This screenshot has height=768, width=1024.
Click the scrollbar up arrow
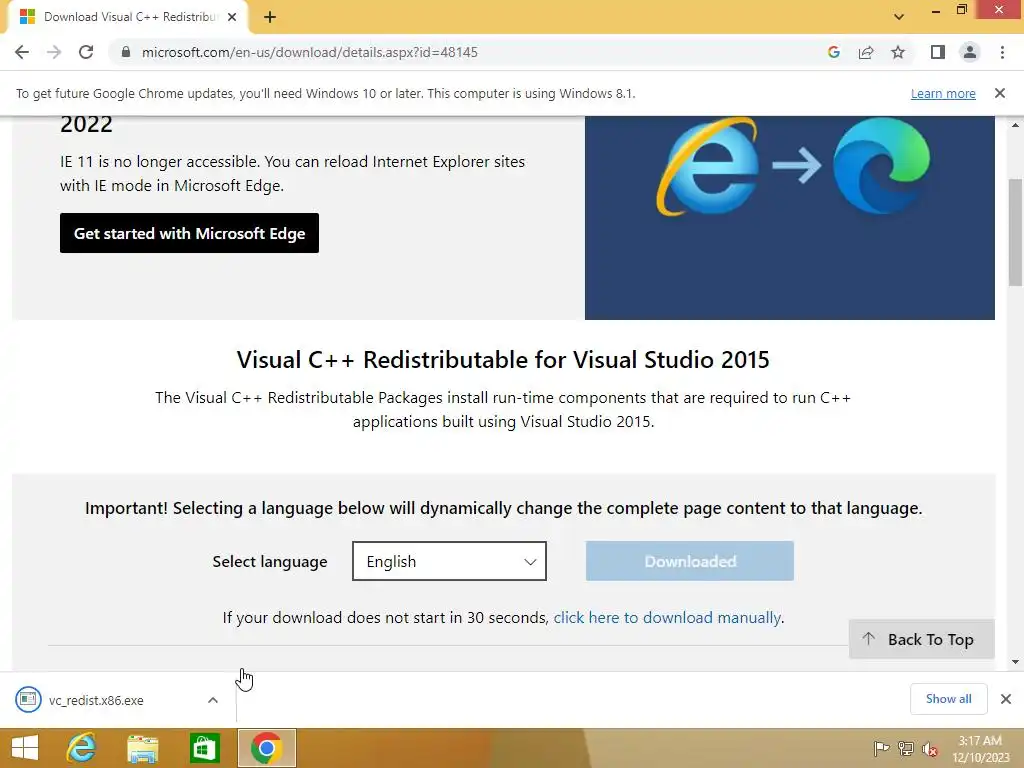click(x=1015, y=125)
